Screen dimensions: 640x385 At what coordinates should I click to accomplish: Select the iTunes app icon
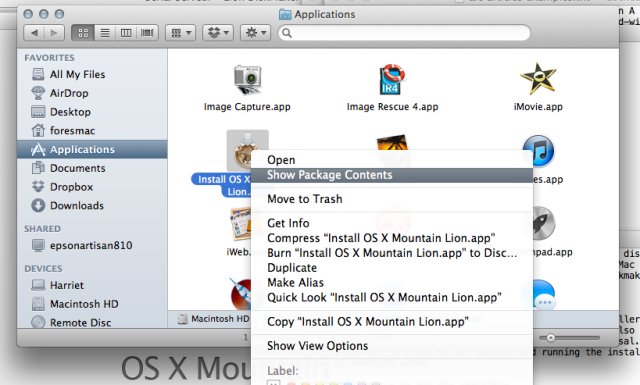pos(538,151)
